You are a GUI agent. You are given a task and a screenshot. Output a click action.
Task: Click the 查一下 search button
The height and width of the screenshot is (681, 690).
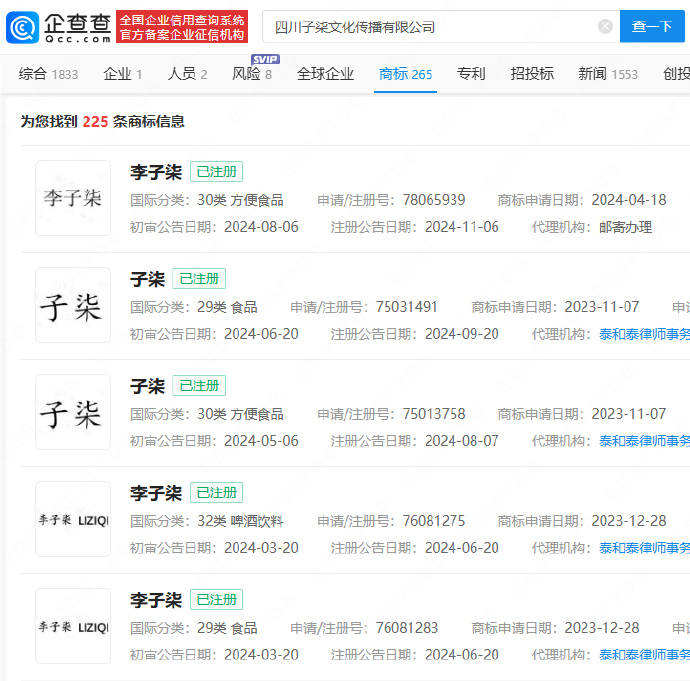[652, 27]
